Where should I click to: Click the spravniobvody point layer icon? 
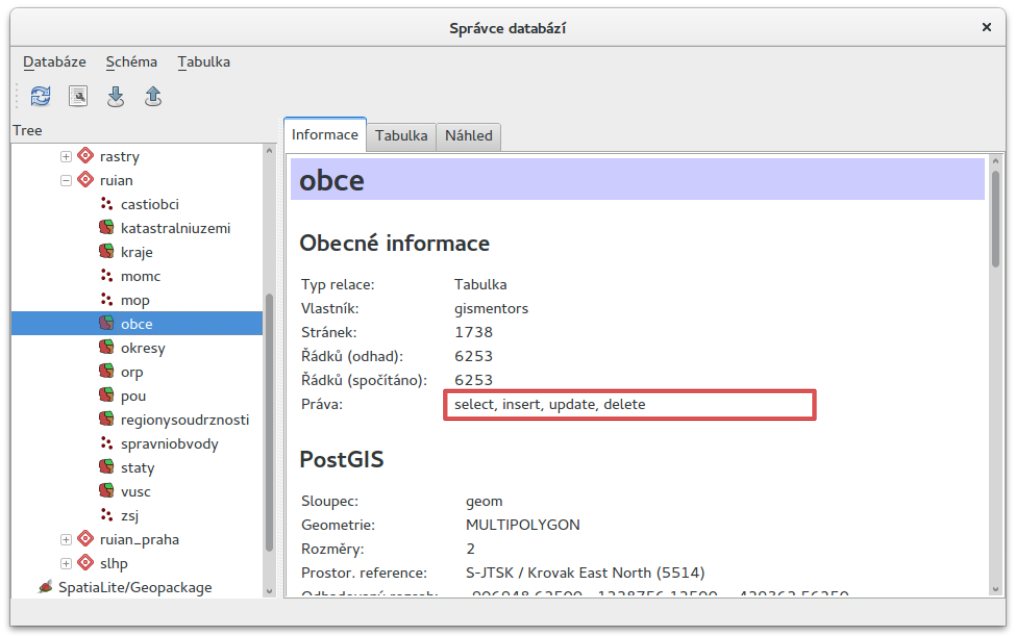106,443
